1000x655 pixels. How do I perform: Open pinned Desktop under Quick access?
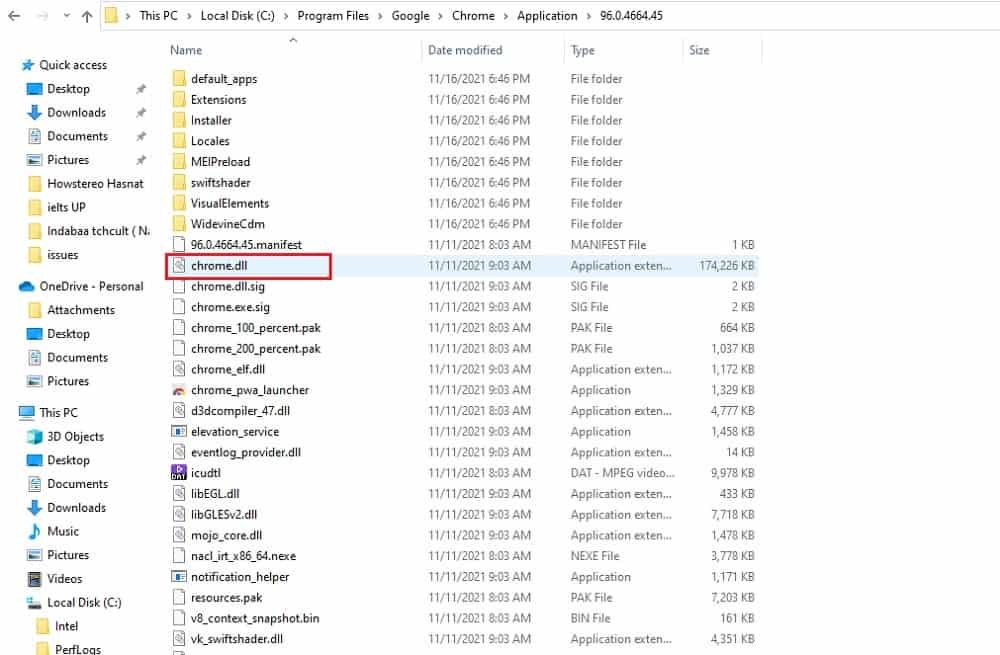tap(68, 89)
